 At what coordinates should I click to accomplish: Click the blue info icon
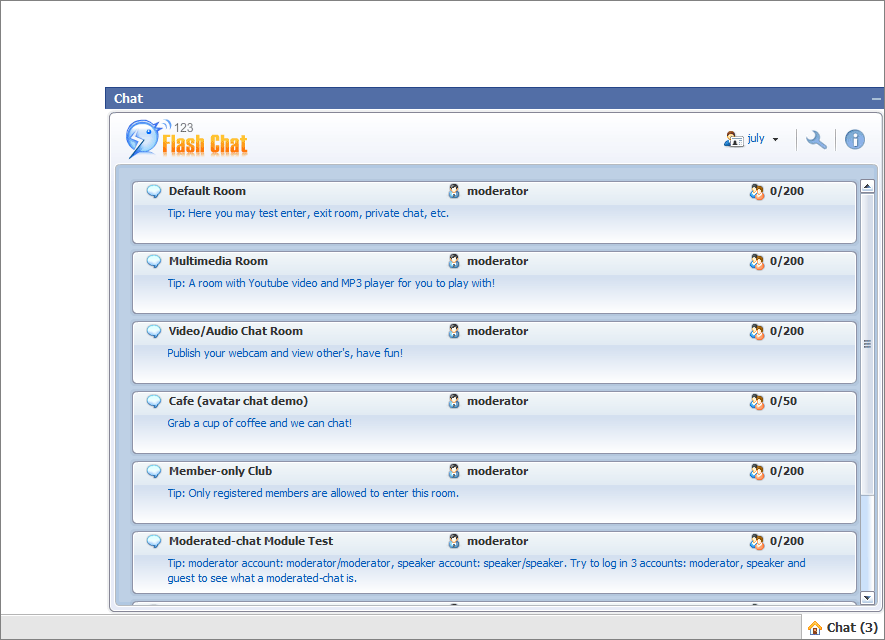[x=854, y=140]
